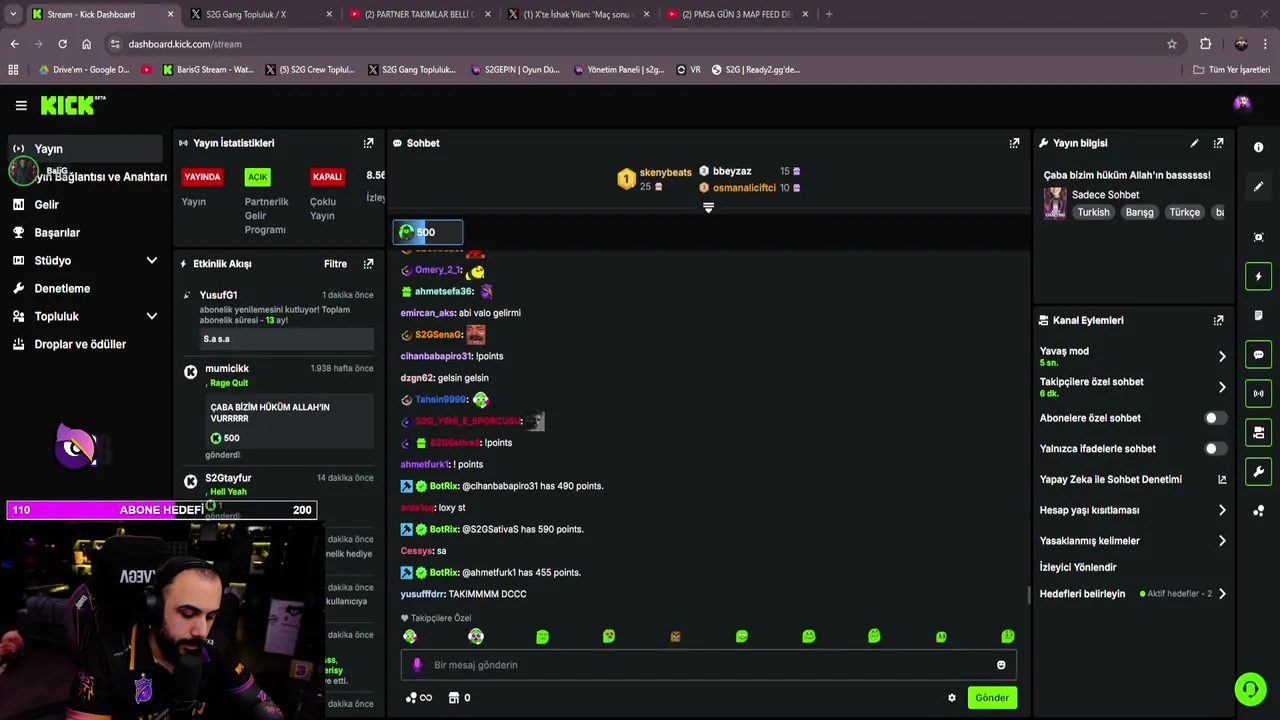
Task: Open a new browser tab
Action: (829, 14)
